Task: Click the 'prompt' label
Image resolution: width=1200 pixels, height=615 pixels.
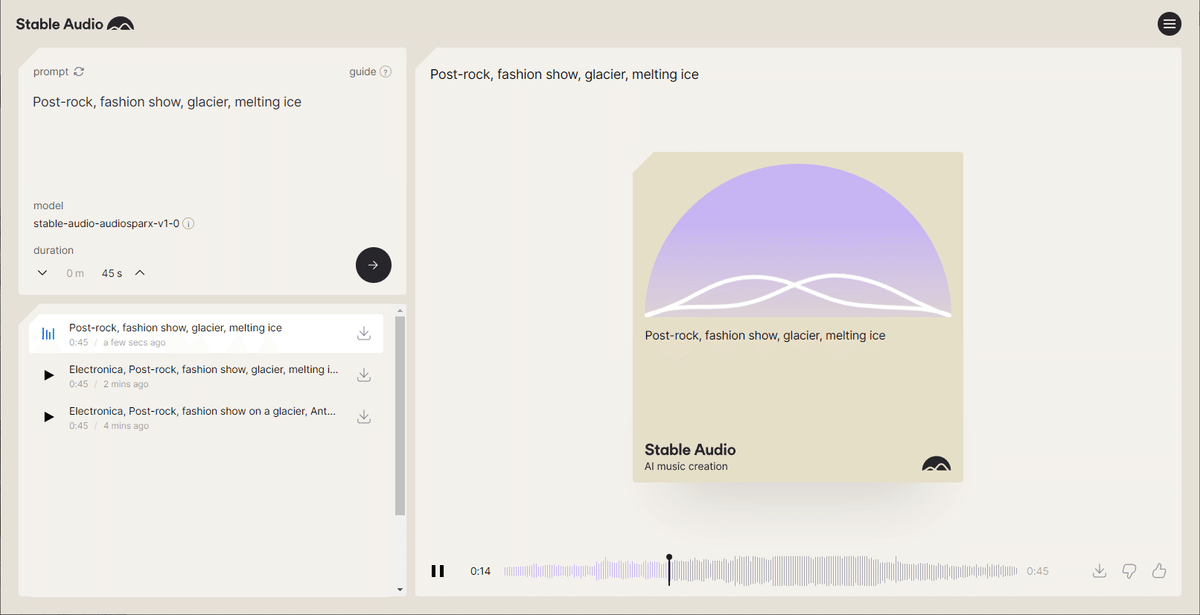Action: (51, 72)
